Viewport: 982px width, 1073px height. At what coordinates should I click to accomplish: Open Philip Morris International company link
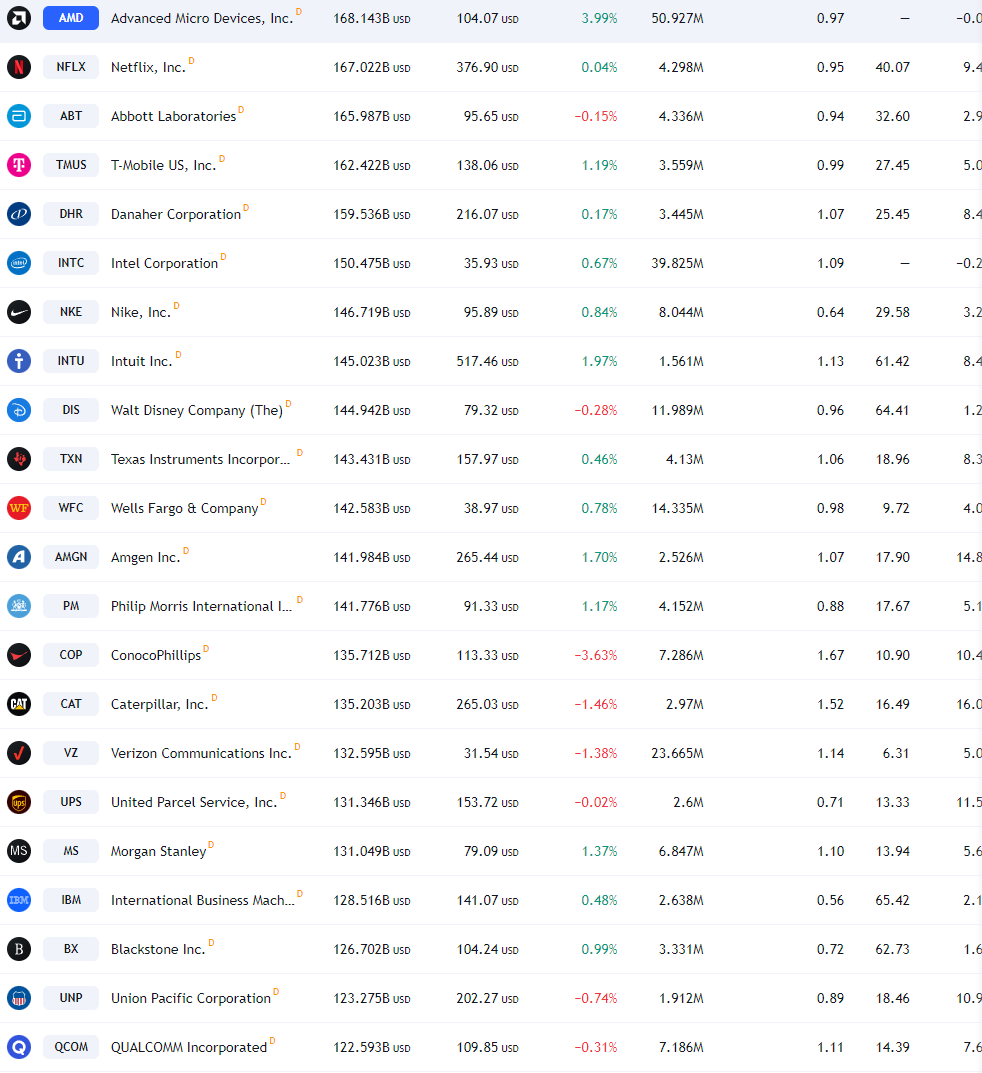point(201,606)
